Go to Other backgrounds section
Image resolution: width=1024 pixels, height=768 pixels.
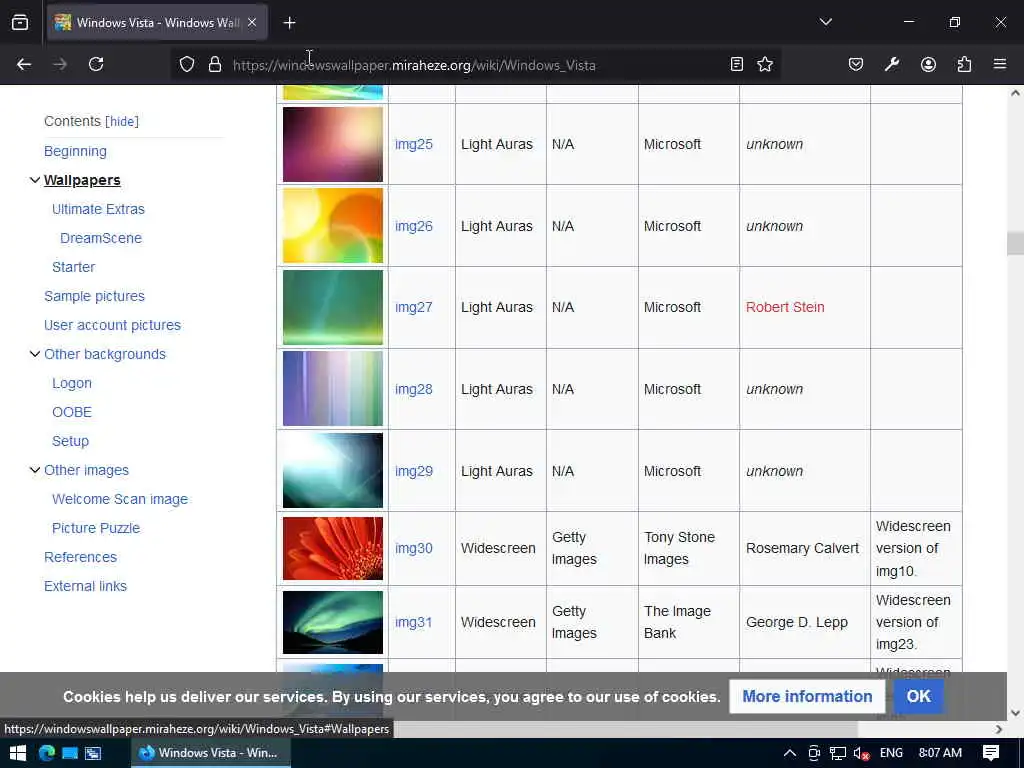tap(104, 354)
